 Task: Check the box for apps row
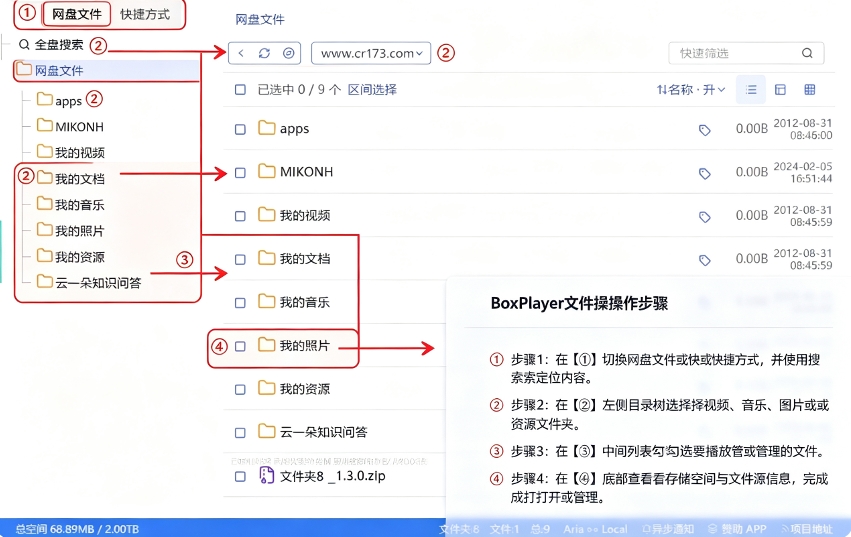[240, 129]
